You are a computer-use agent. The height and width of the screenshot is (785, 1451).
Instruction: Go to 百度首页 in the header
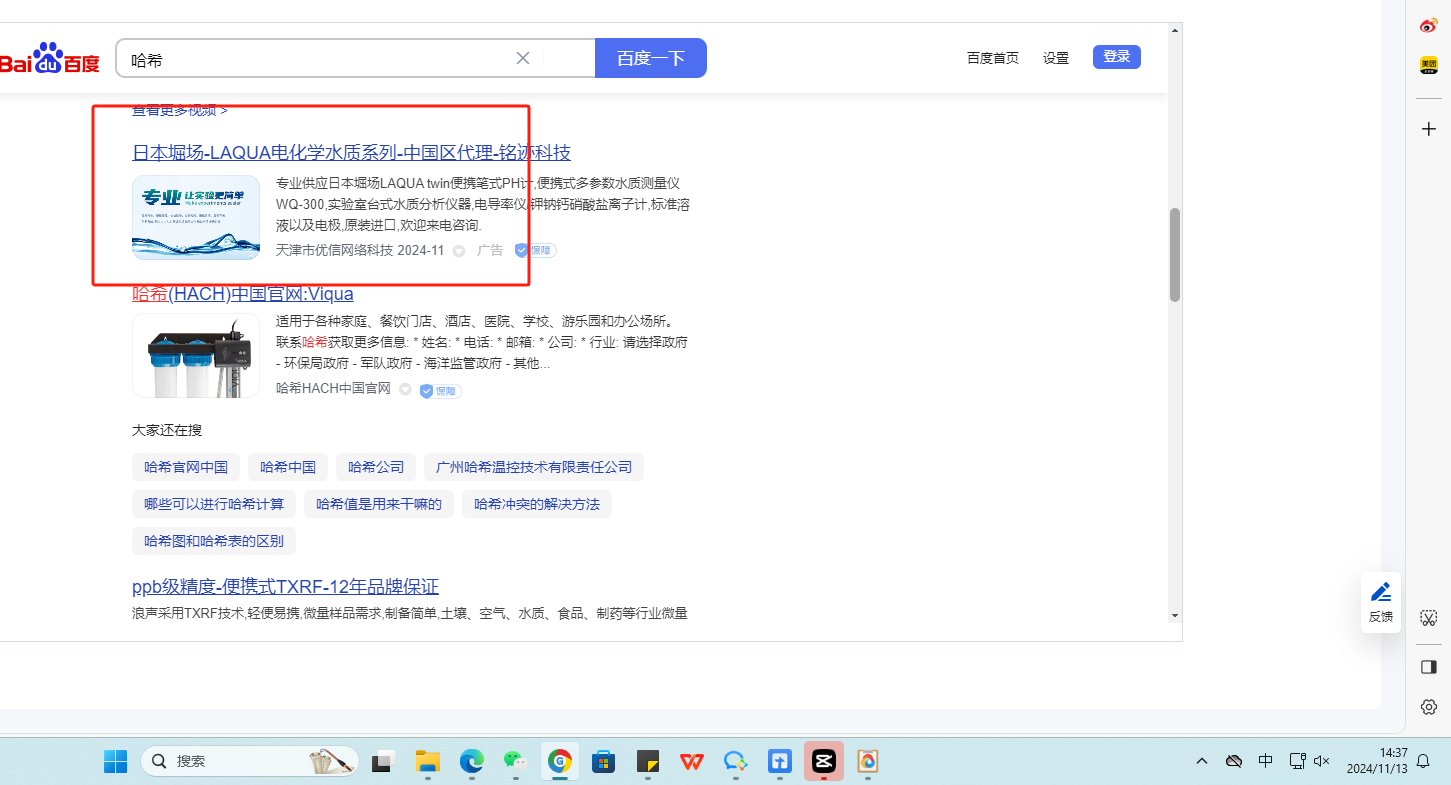click(992, 58)
